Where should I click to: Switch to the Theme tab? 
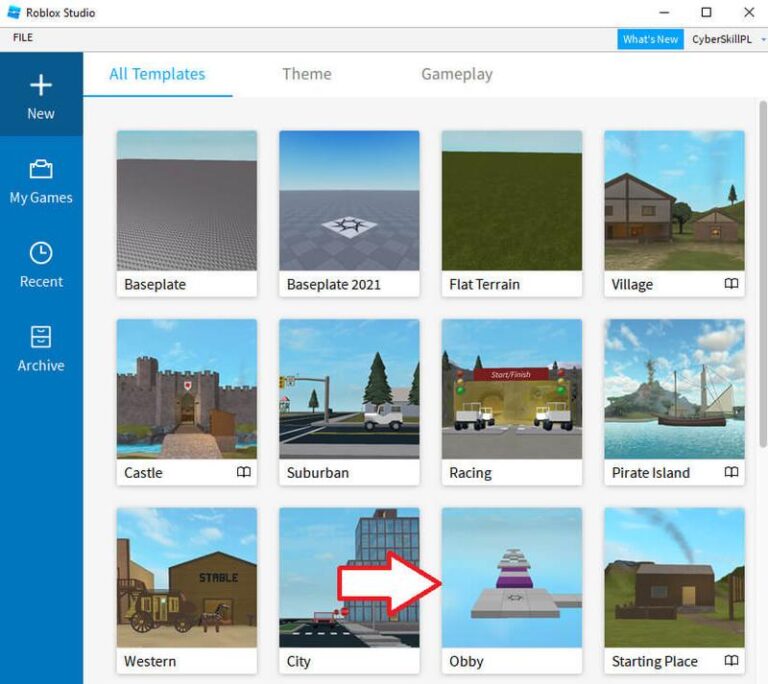click(307, 74)
